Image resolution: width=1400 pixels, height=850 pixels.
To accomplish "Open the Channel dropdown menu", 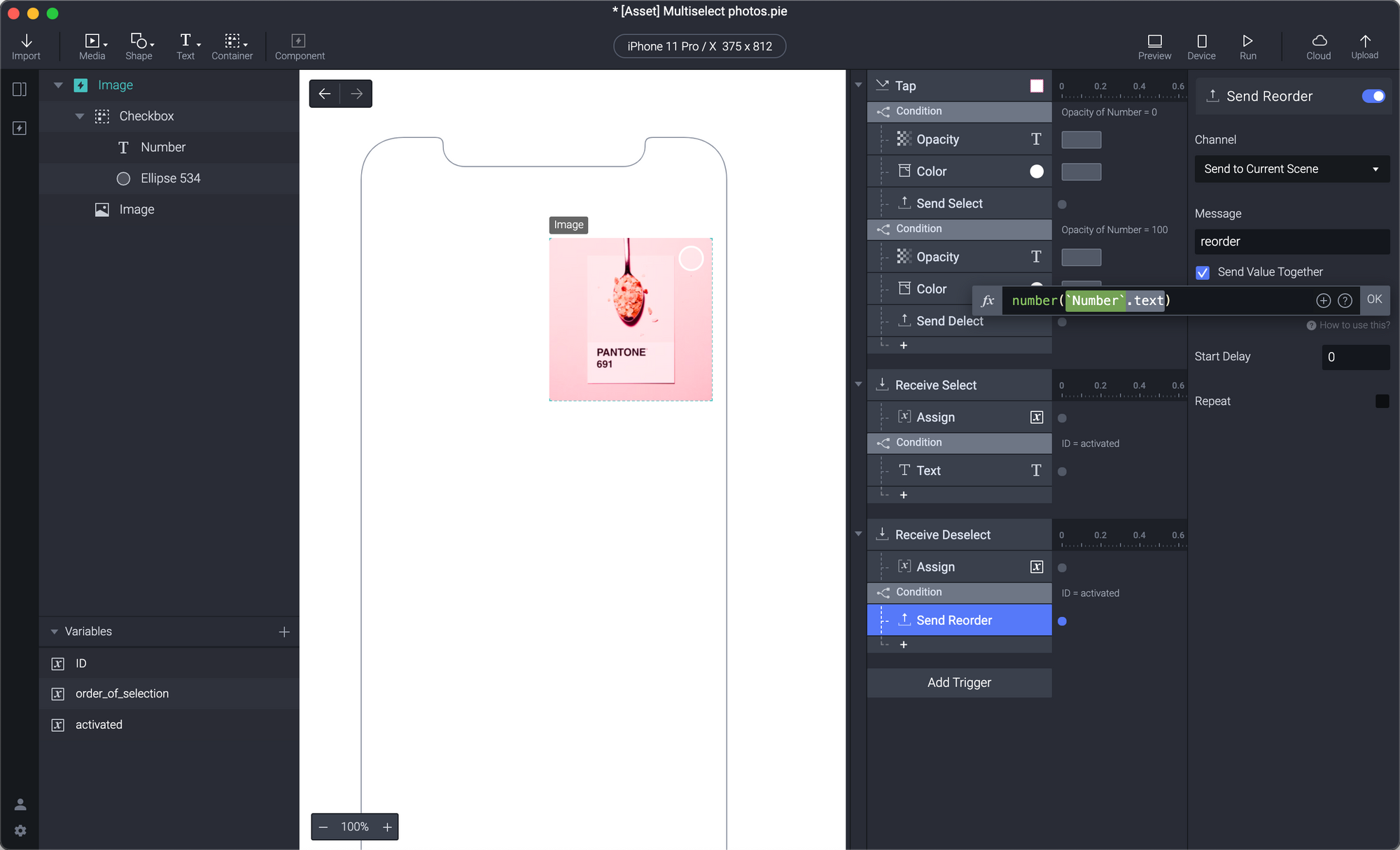I will pyautogui.click(x=1290, y=169).
